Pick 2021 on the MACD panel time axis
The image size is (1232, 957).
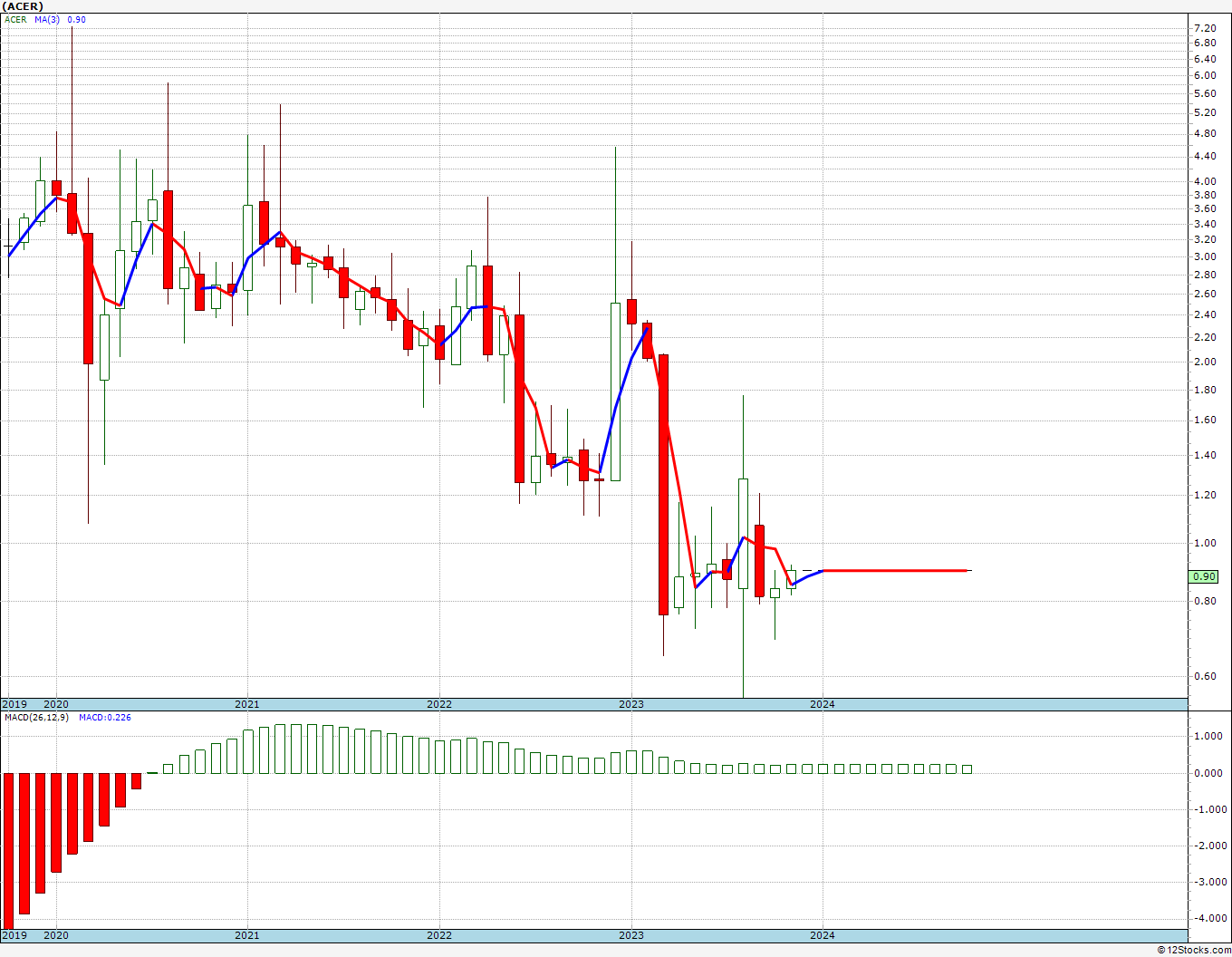[x=247, y=935]
